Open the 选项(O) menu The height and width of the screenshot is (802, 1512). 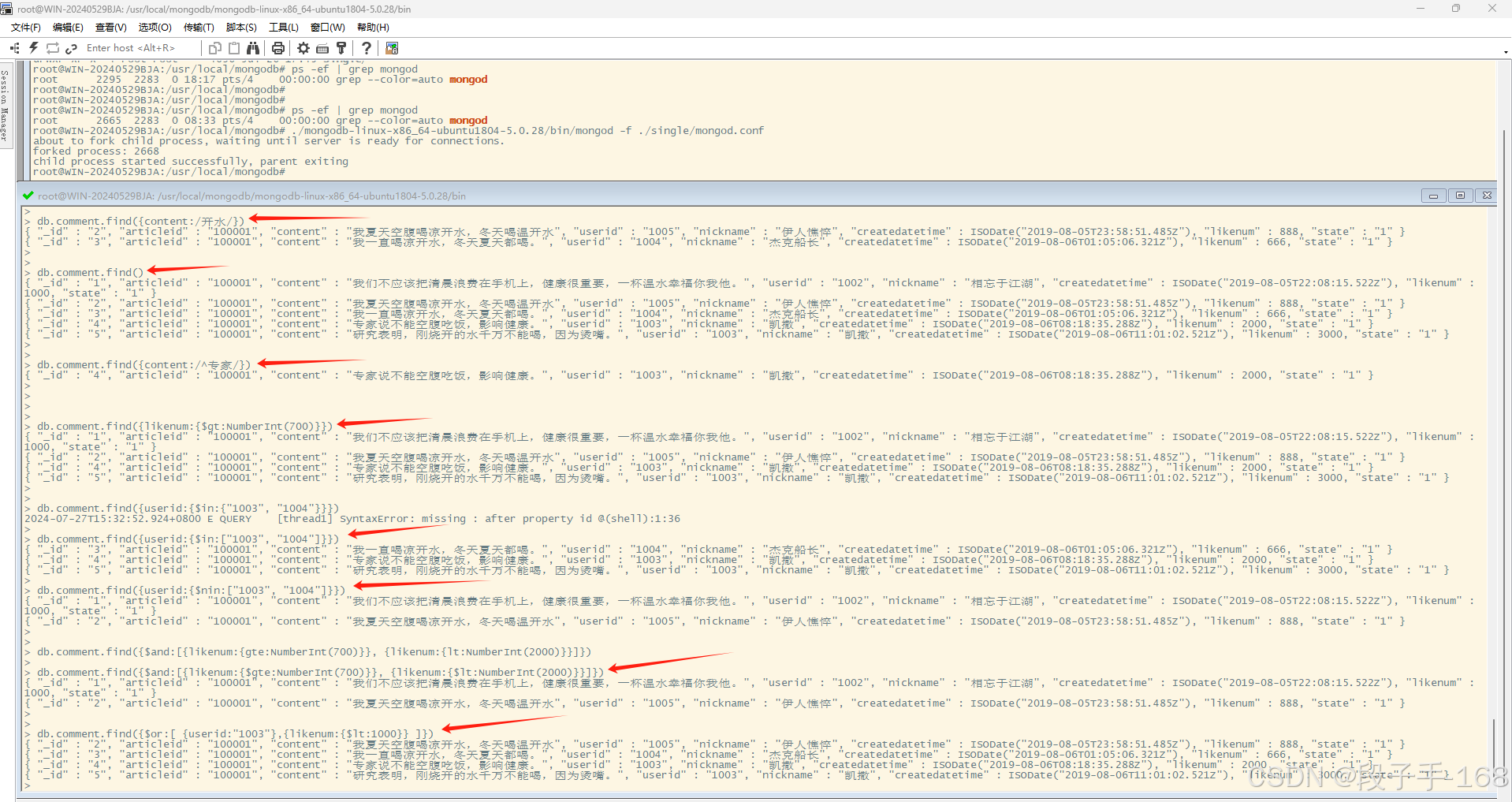[155, 28]
